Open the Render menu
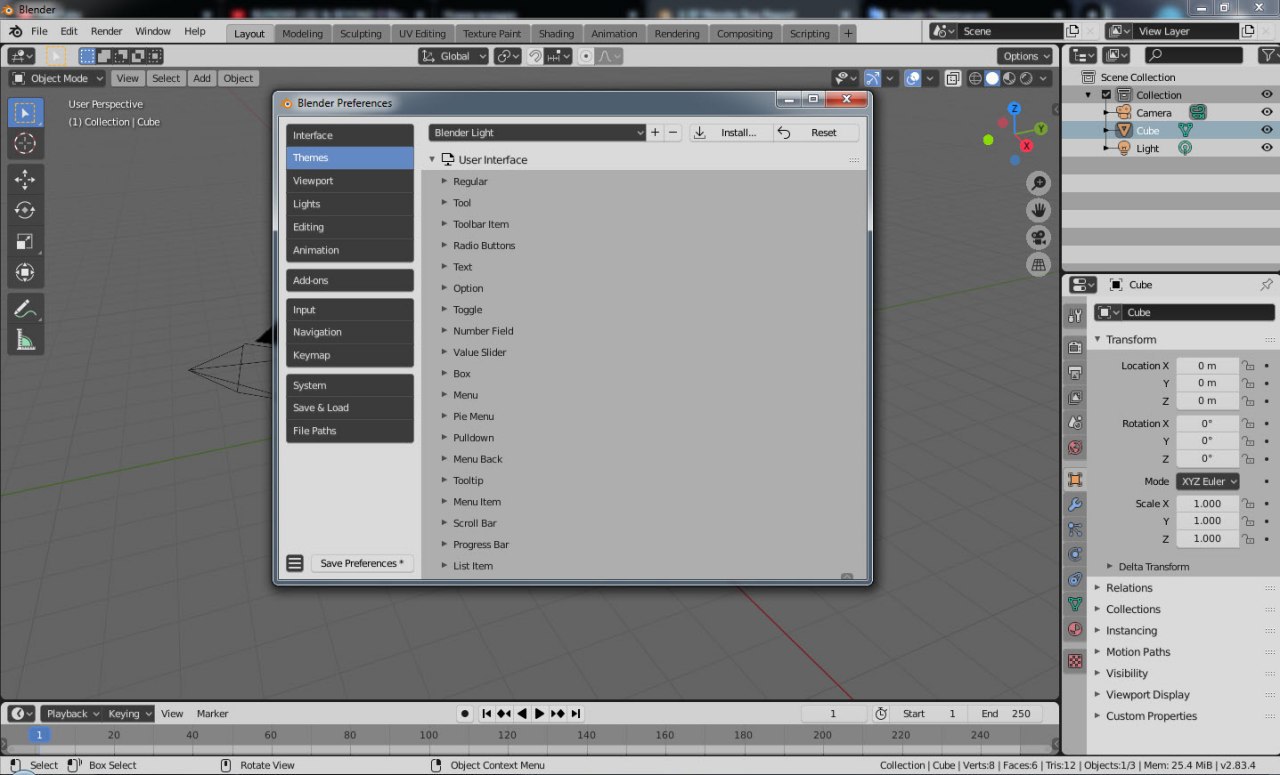Viewport: 1280px width, 775px height. tap(106, 31)
